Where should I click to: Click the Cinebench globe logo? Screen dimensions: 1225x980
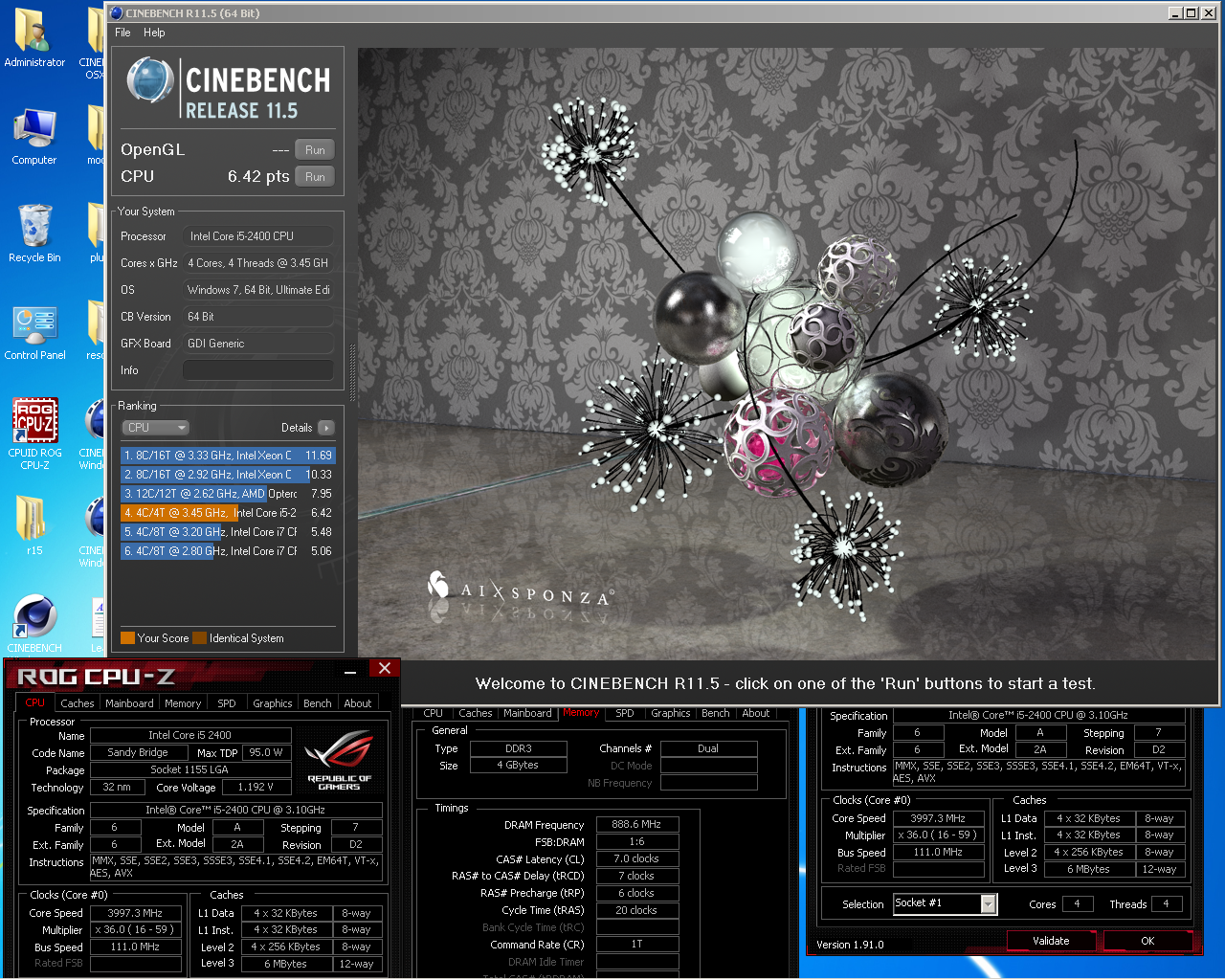pos(150,79)
